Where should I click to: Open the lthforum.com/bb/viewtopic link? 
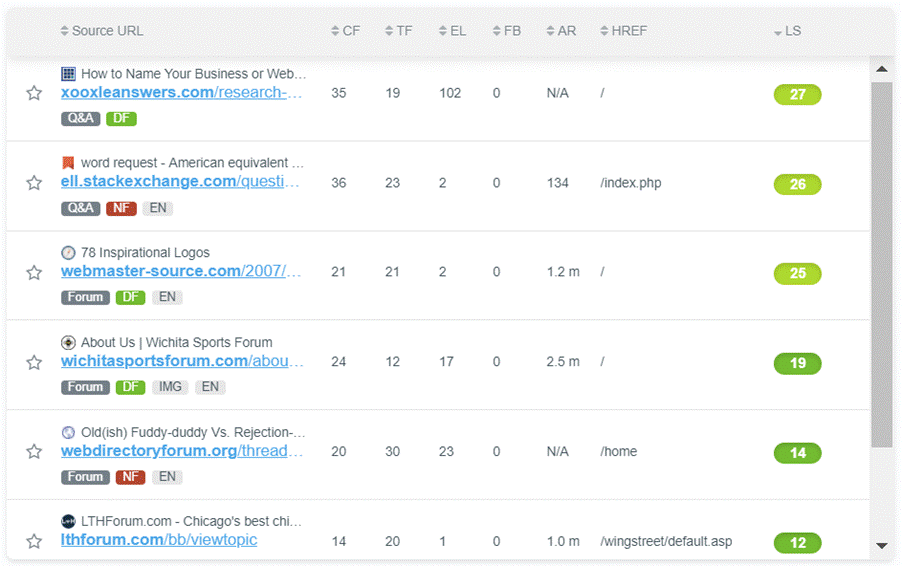tap(159, 540)
